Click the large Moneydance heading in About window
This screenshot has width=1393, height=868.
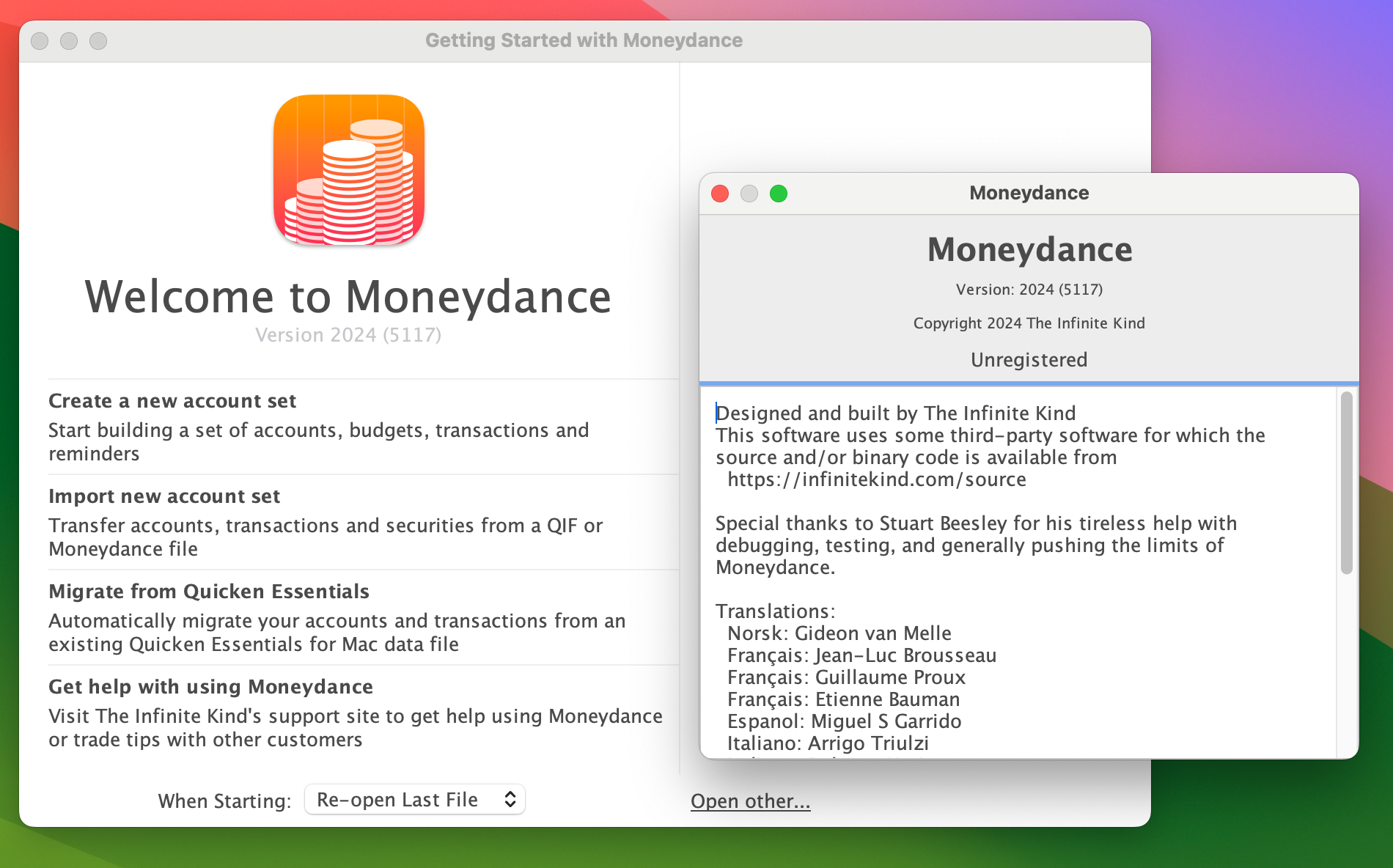[x=1029, y=250]
